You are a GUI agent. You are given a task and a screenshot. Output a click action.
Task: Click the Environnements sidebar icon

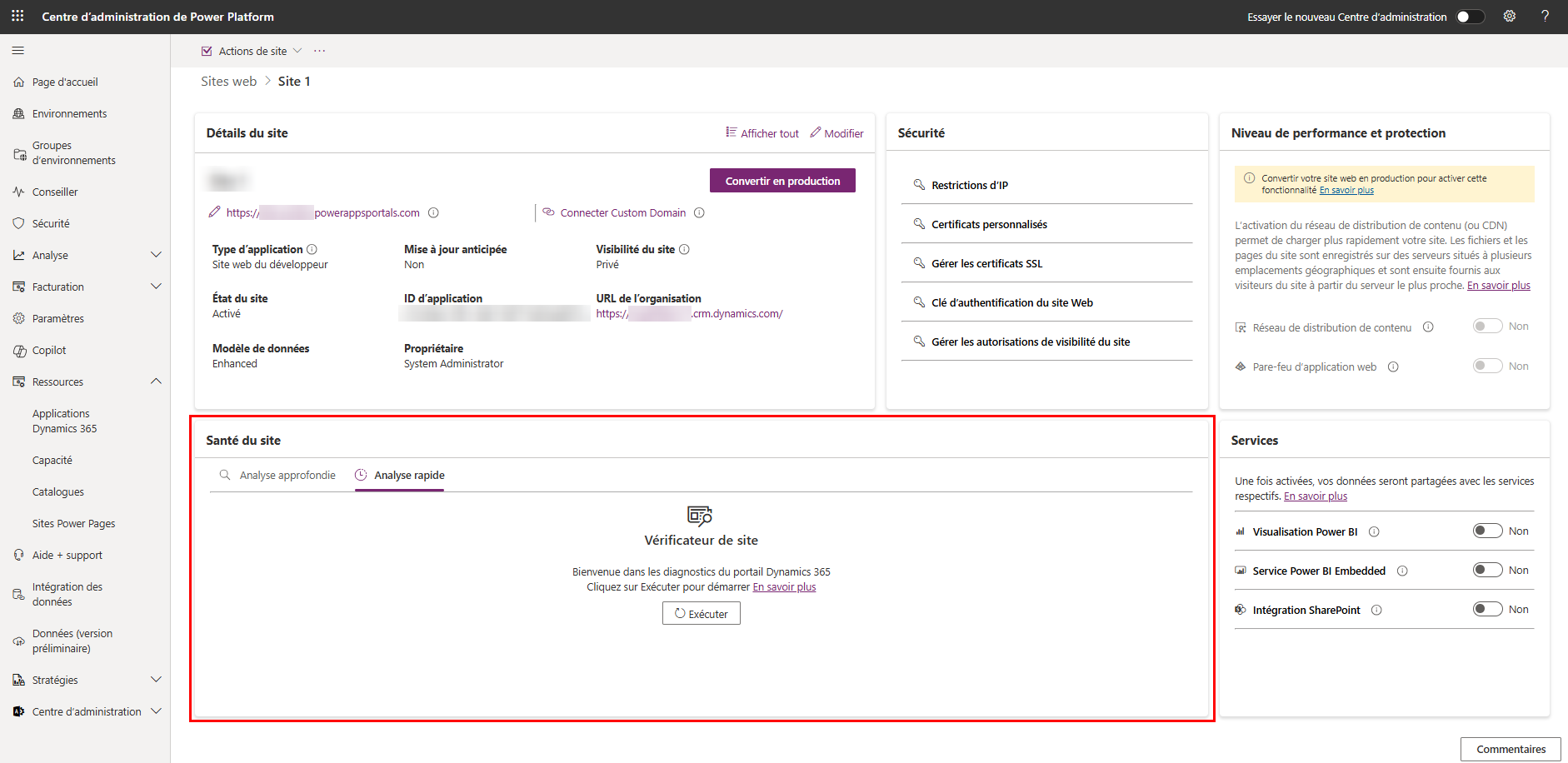tap(18, 113)
